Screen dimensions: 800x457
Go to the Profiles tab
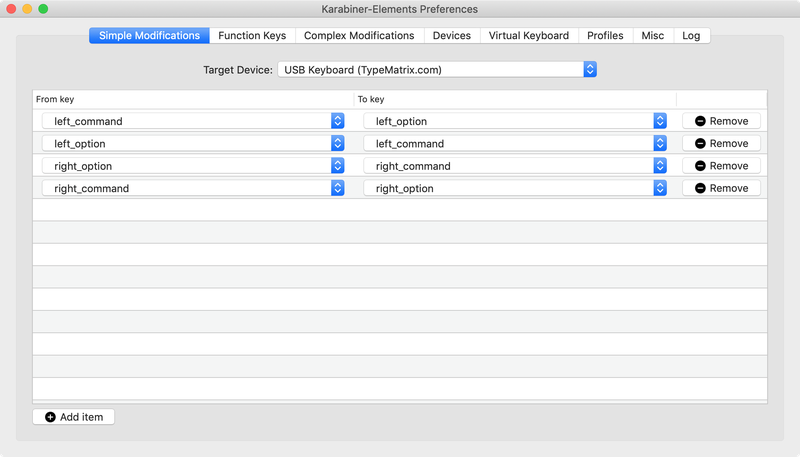[x=605, y=35]
